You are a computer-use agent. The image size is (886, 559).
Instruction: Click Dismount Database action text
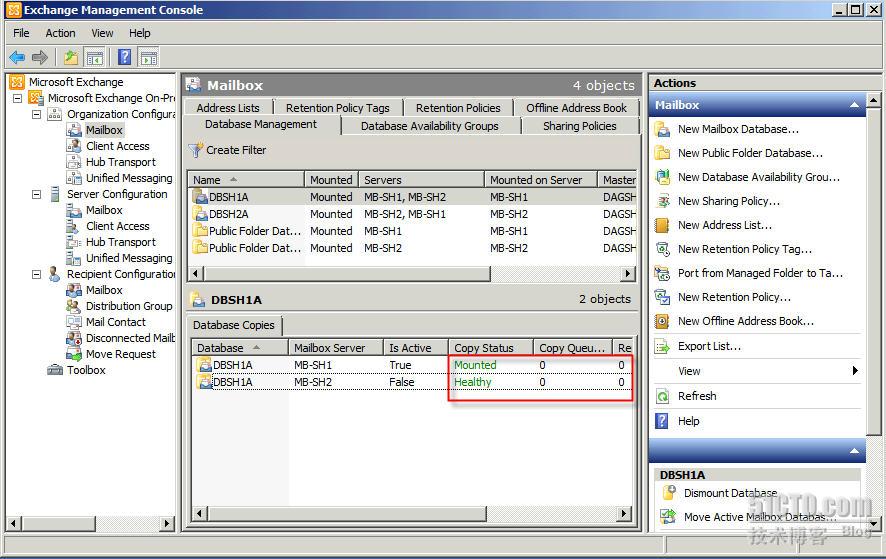tap(731, 493)
